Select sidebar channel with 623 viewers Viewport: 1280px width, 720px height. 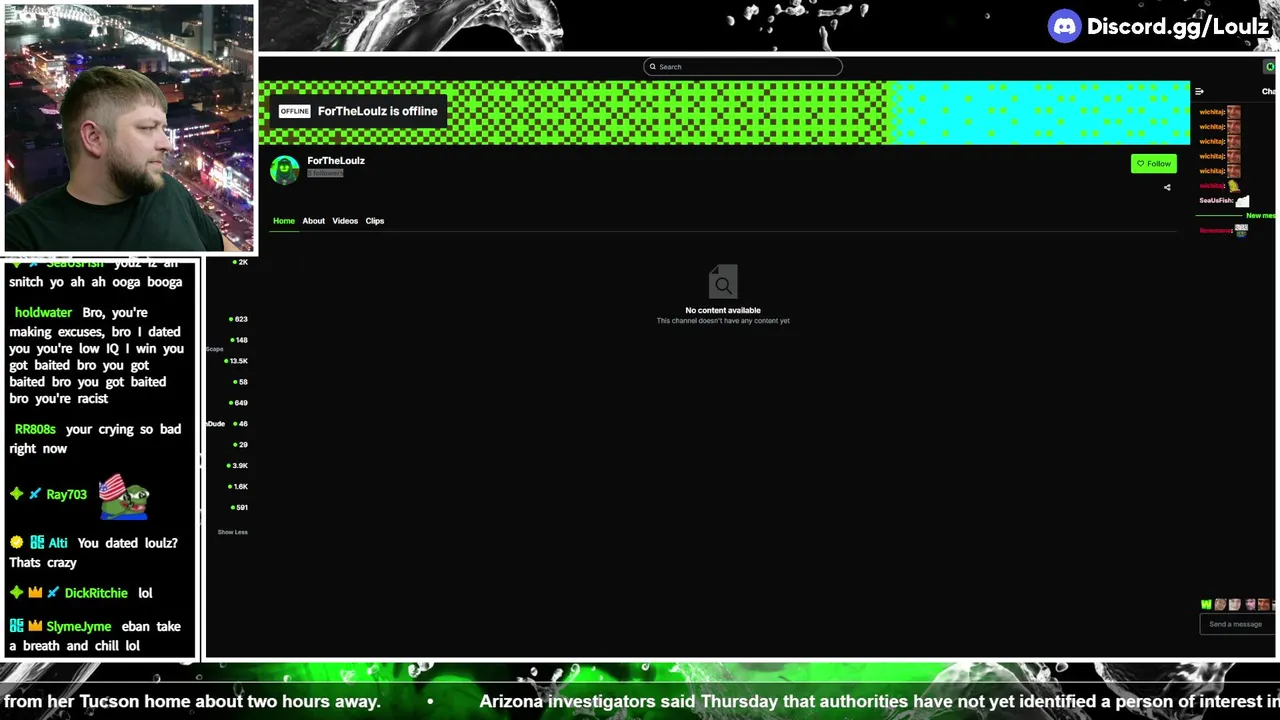click(x=239, y=319)
